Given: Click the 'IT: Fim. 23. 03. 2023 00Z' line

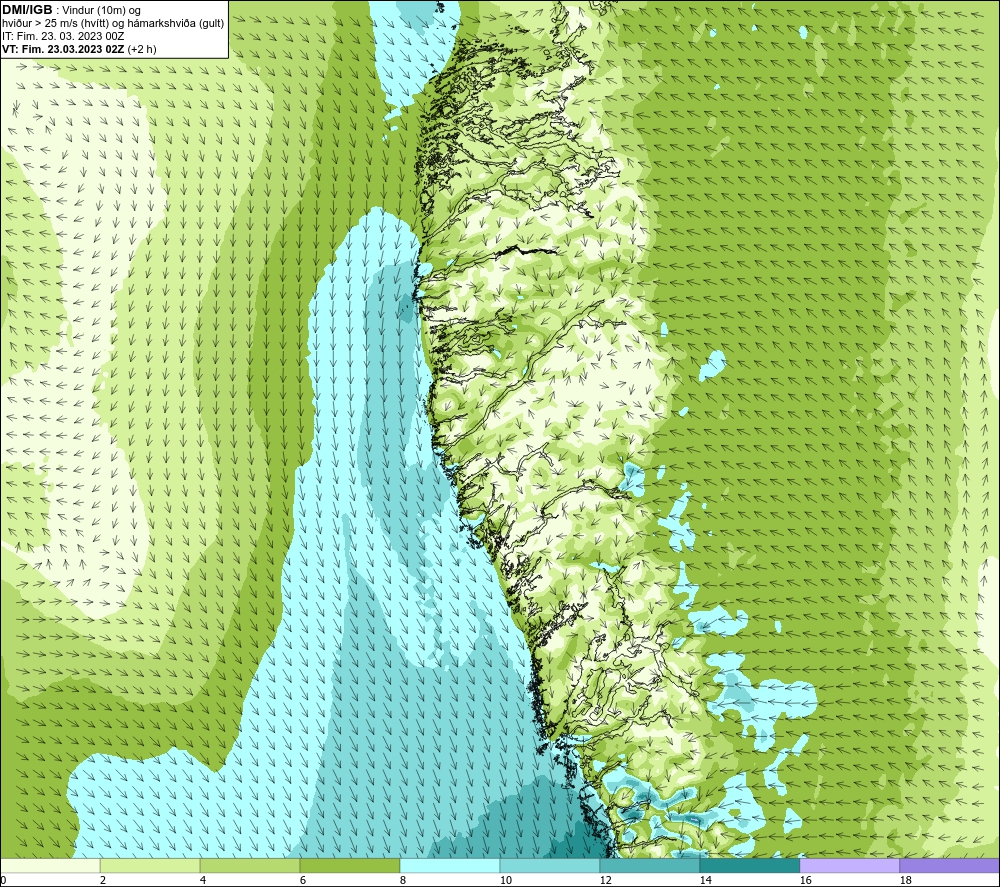Looking at the screenshot, I should click(x=63, y=36).
